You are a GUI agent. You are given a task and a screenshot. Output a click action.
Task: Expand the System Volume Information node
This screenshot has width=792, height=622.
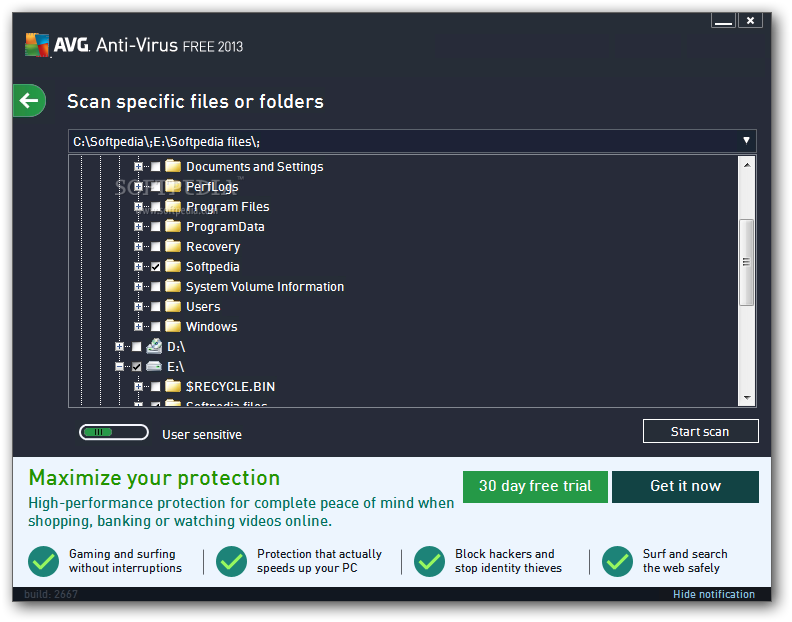[x=138, y=286]
